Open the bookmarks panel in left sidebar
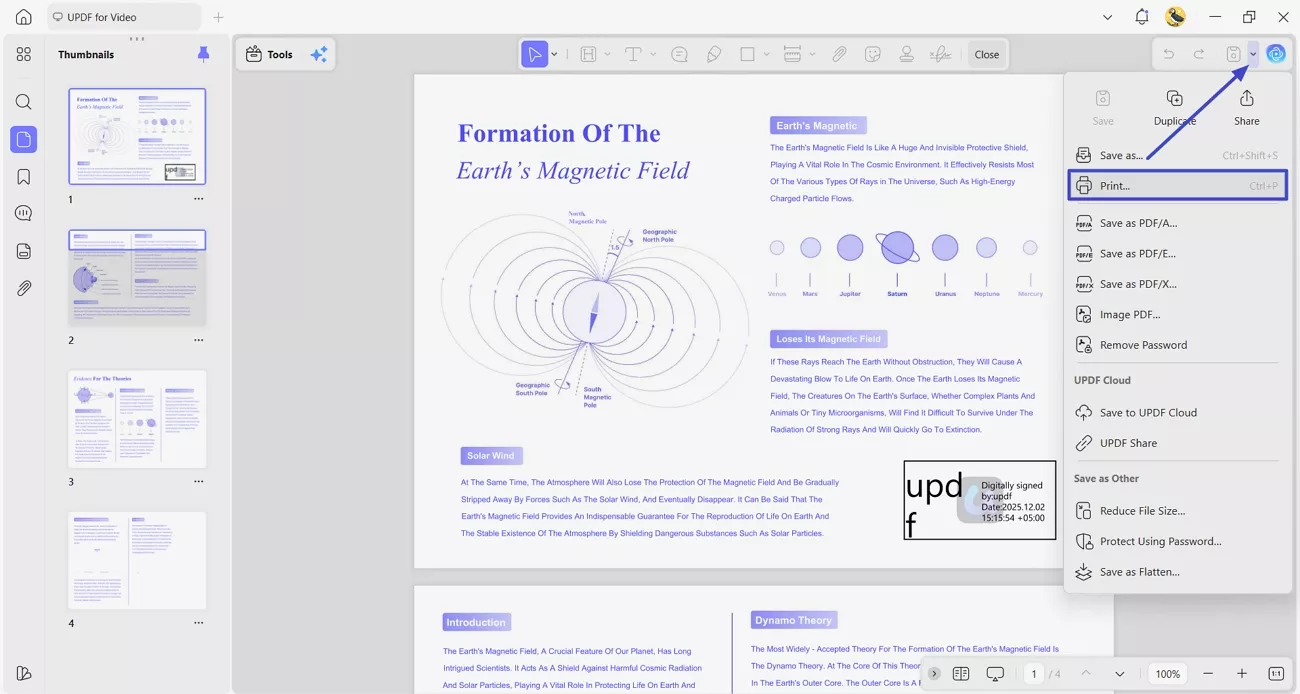 point(23,177)
